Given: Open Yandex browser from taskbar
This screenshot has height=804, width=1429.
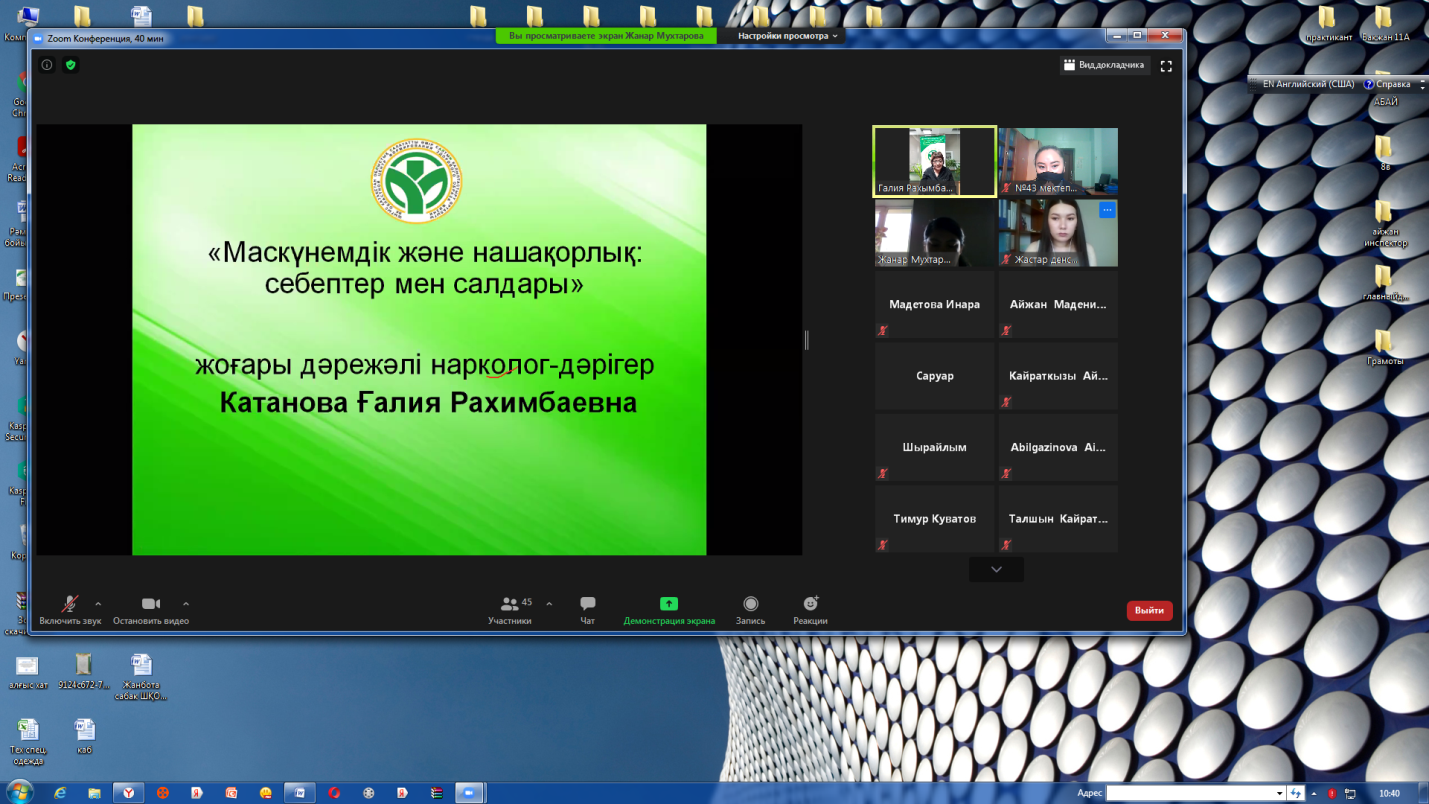Looking at the screenshot, I should 128,793.
